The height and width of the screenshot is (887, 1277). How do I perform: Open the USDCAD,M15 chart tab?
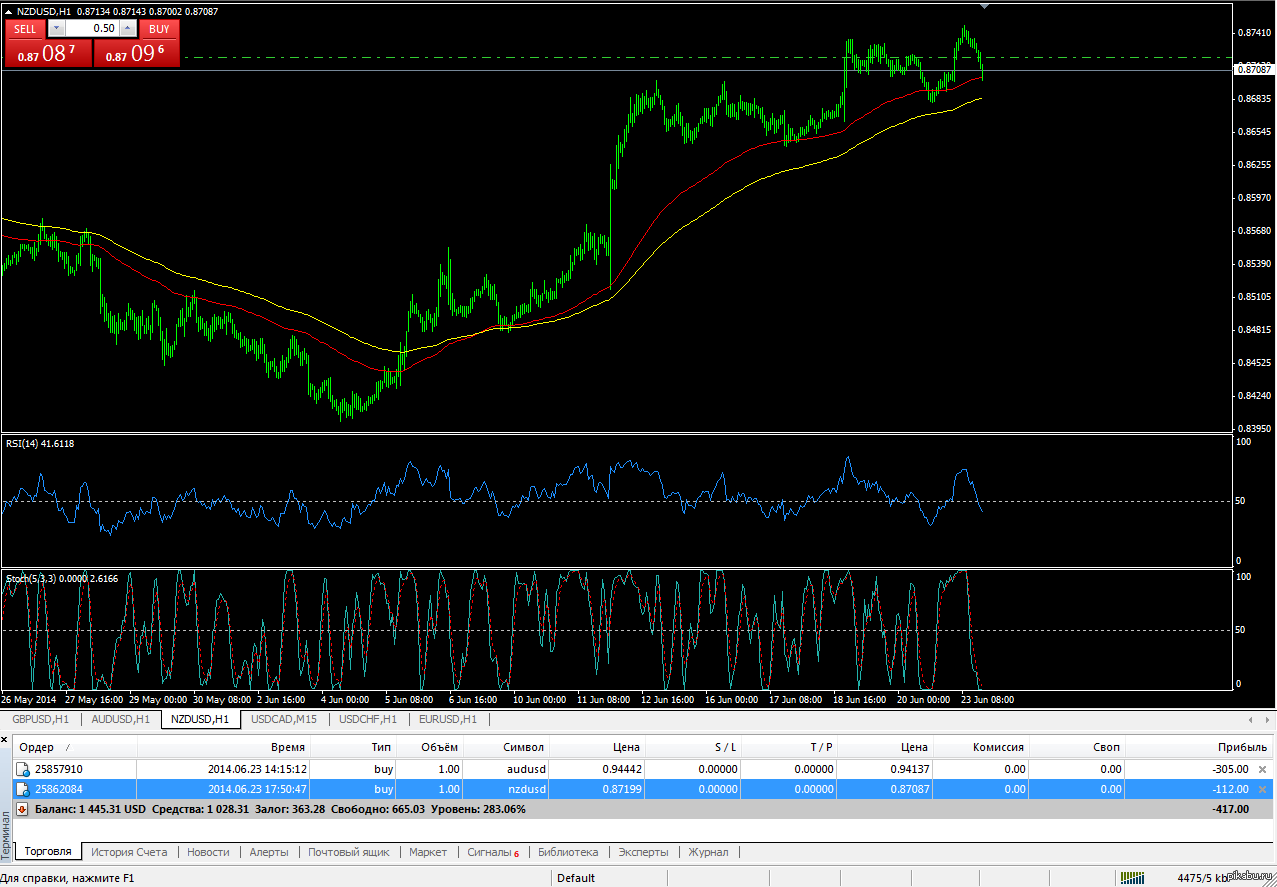click(284, 719)
